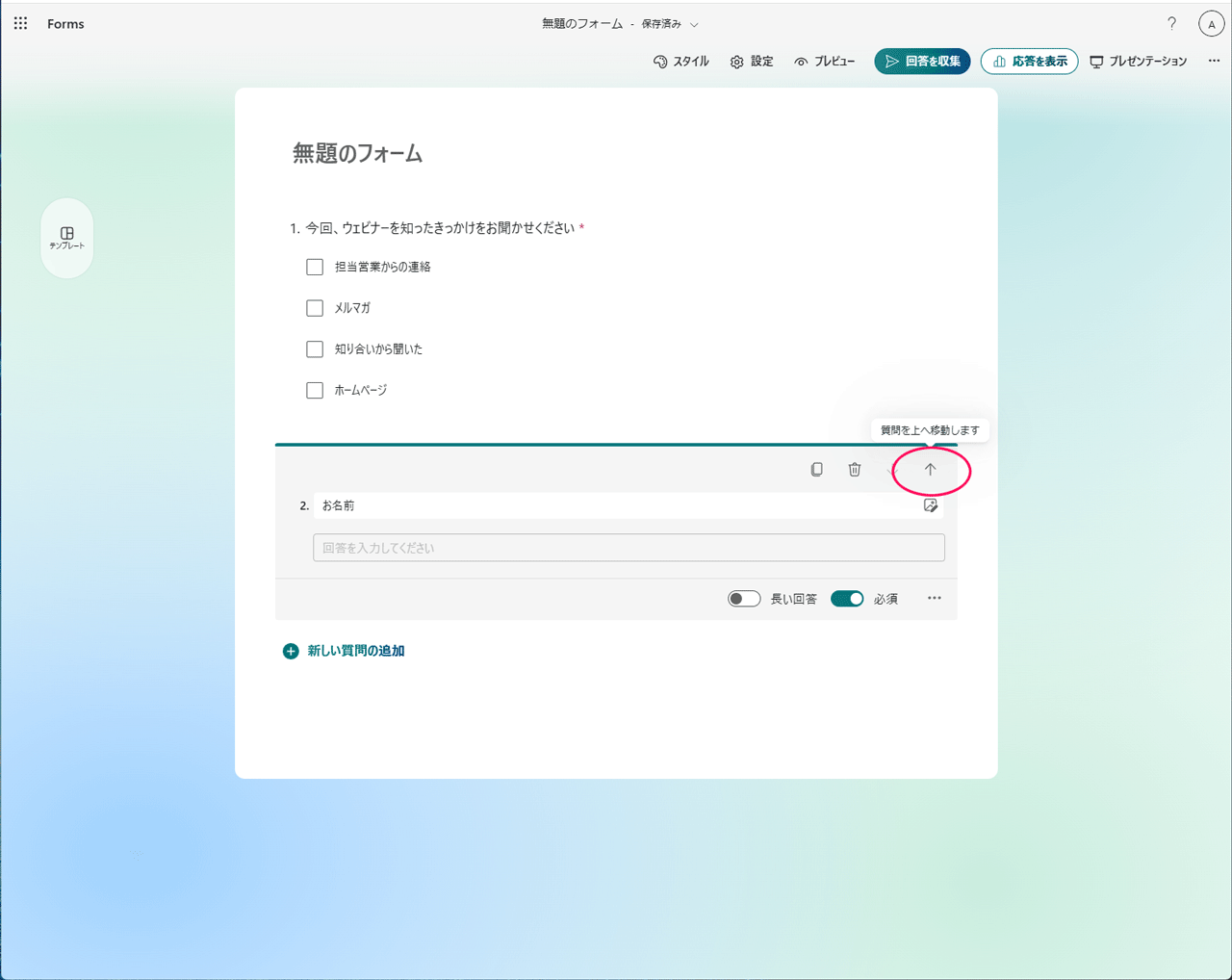Start プレゼンテーション mode
1232x980 pixels.
(x=1139, y=61)
